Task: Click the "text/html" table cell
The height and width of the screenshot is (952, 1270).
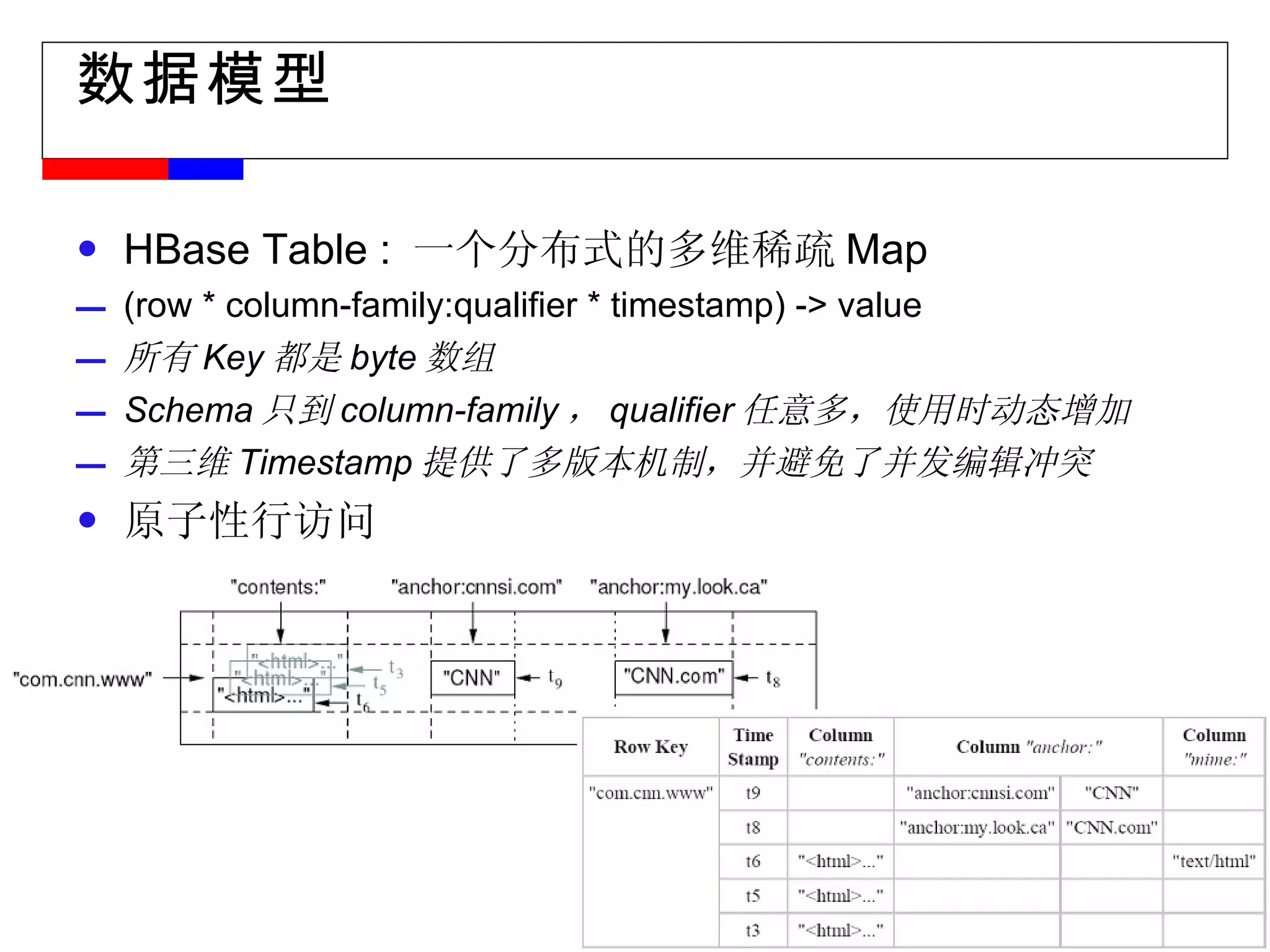Action: pos(1213,861)
